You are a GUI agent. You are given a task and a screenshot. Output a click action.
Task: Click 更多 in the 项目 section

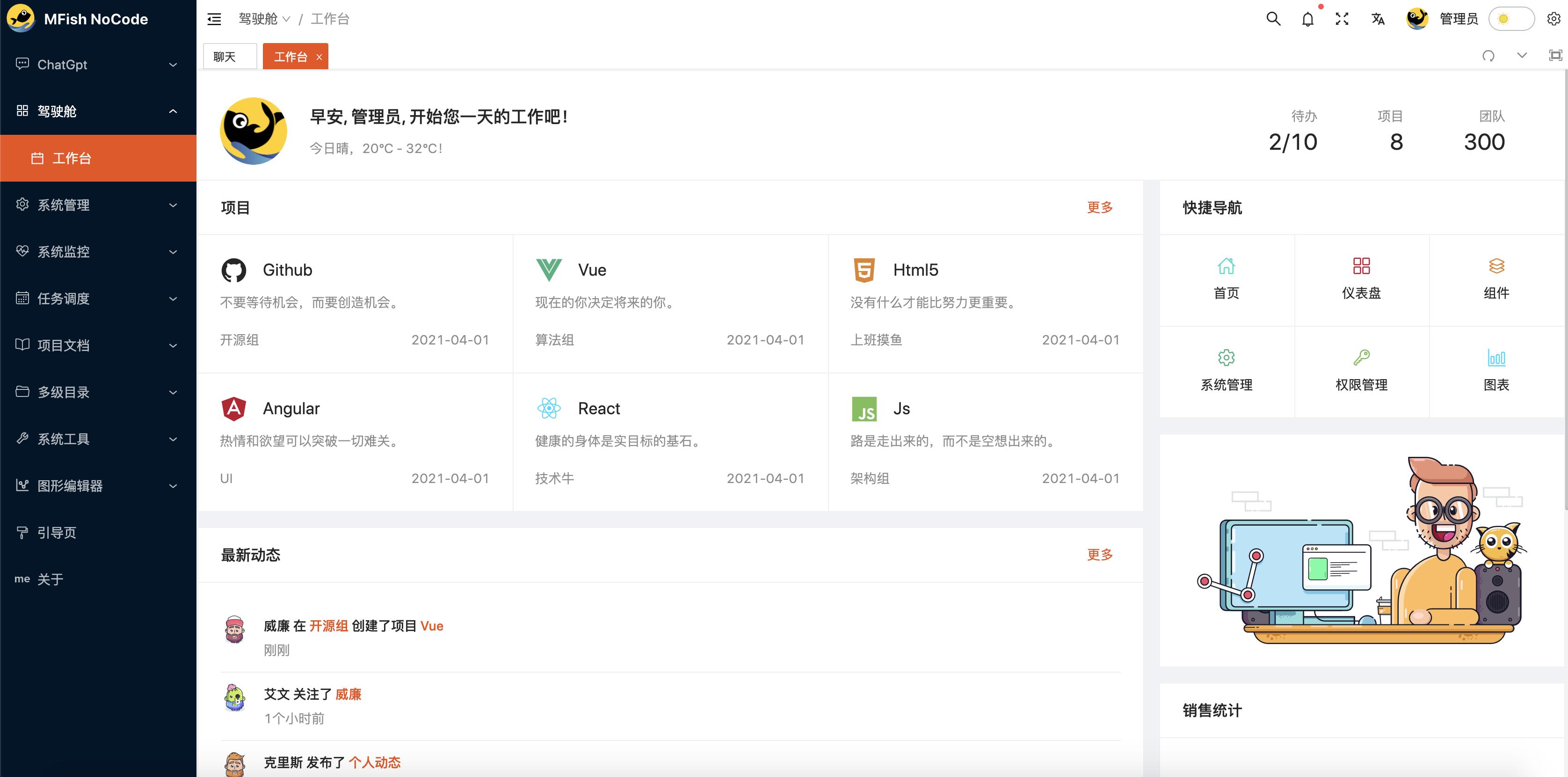pos(1099,207)
